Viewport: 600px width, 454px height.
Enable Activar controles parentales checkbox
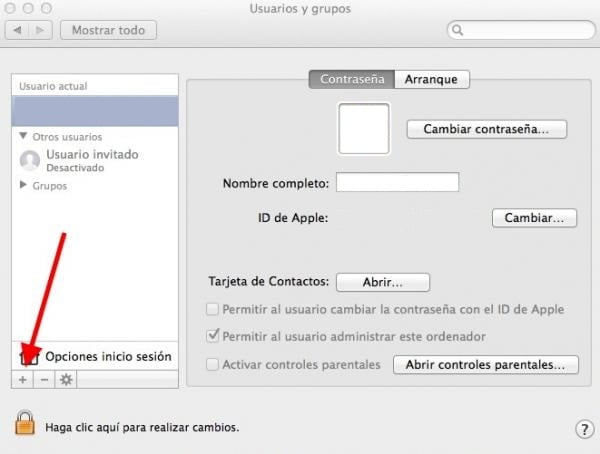pyautogui.click(x=212, y=365)
